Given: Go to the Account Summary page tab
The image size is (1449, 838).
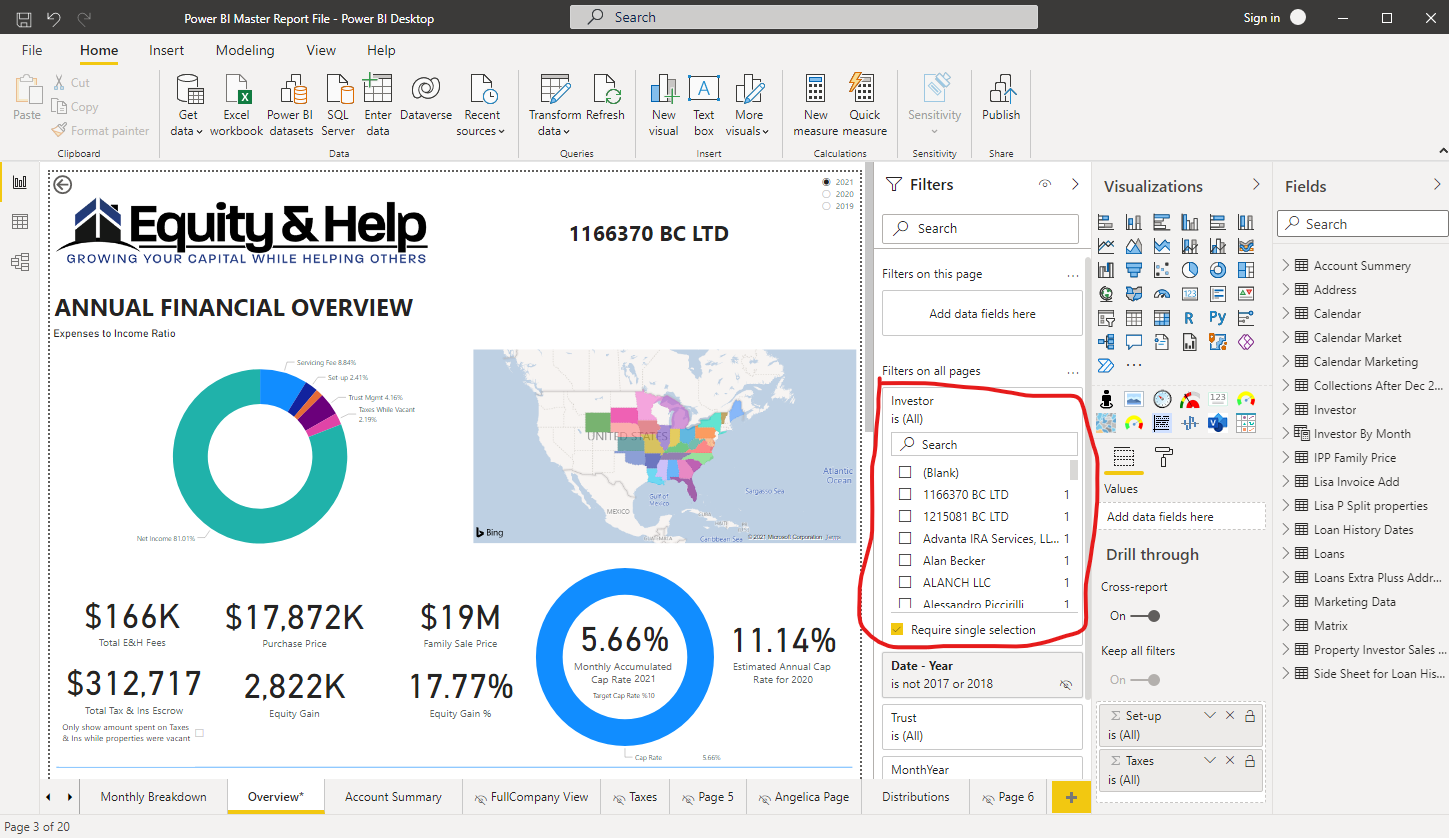Looking at the screenshot, I should click(x=393, y=797).
